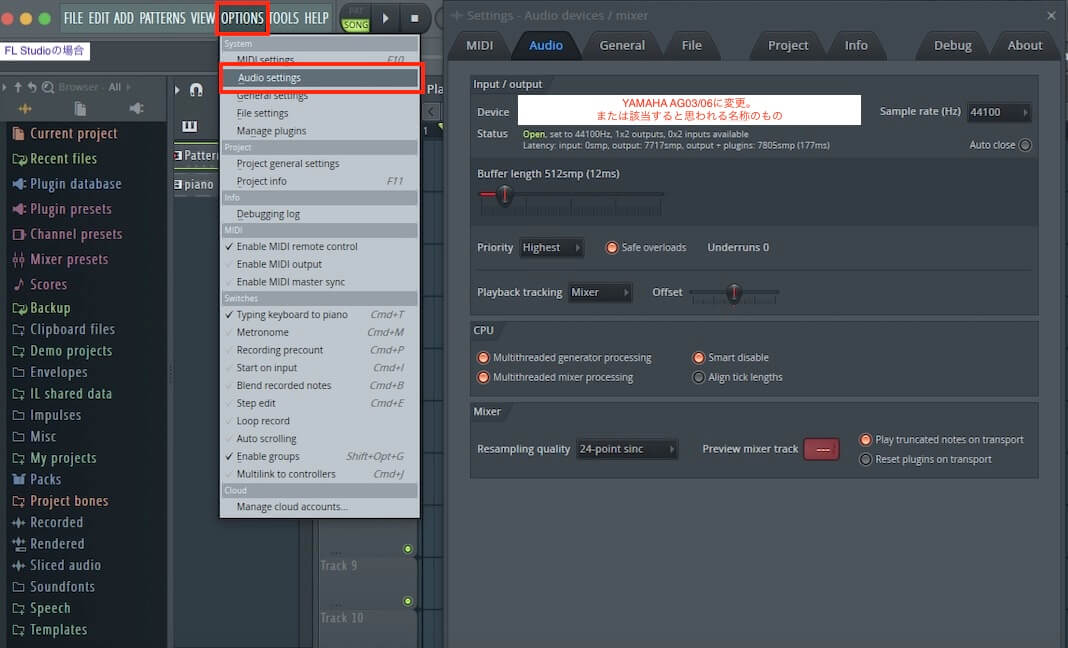1068x648 pixels.
Task: Select the browser plugins tab icon
Action: 136,108
